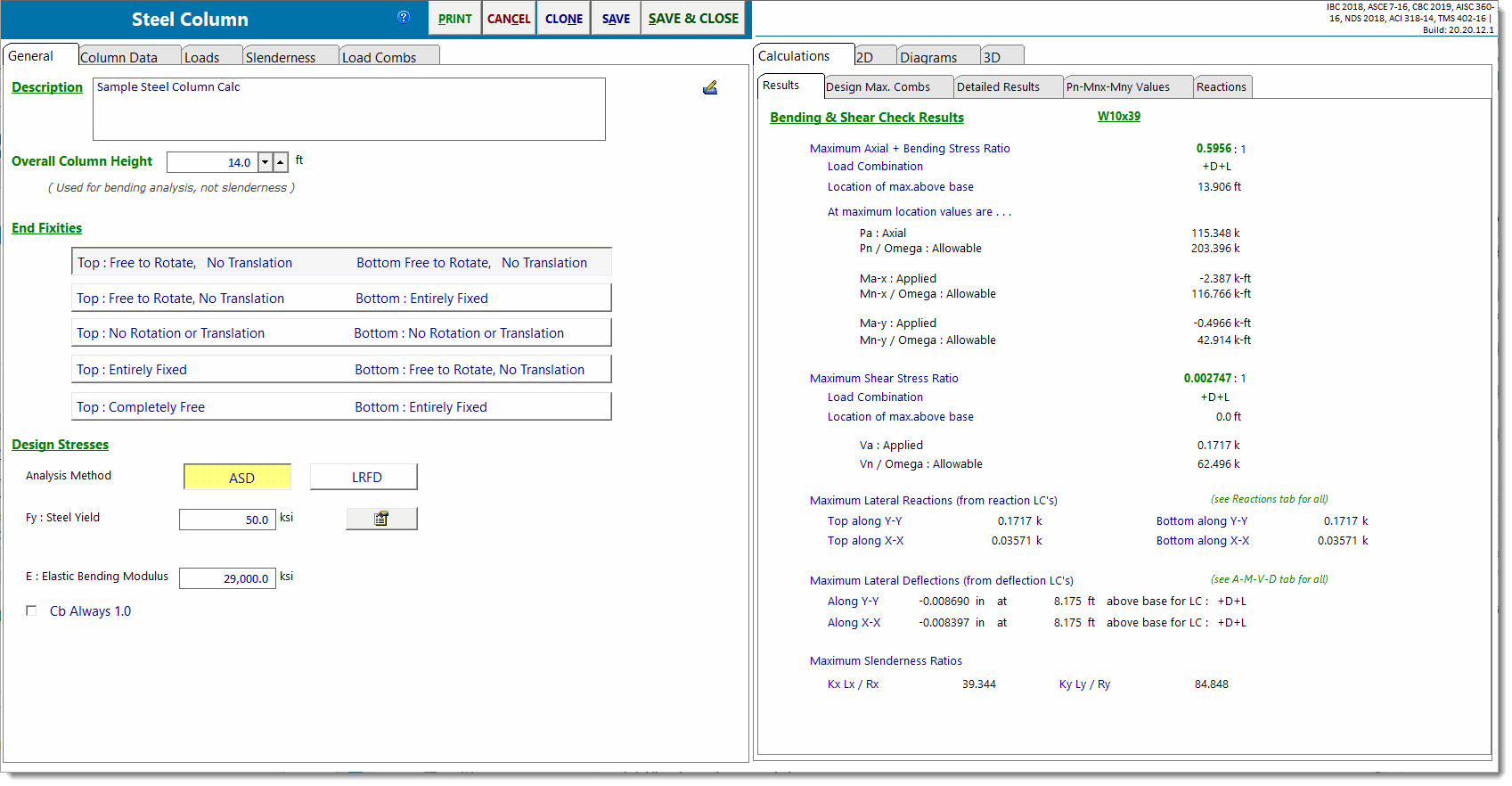
Task: Select Top Completely Free, Bottom Entirely Fixed fixity
Action: (x=341, y=407)
